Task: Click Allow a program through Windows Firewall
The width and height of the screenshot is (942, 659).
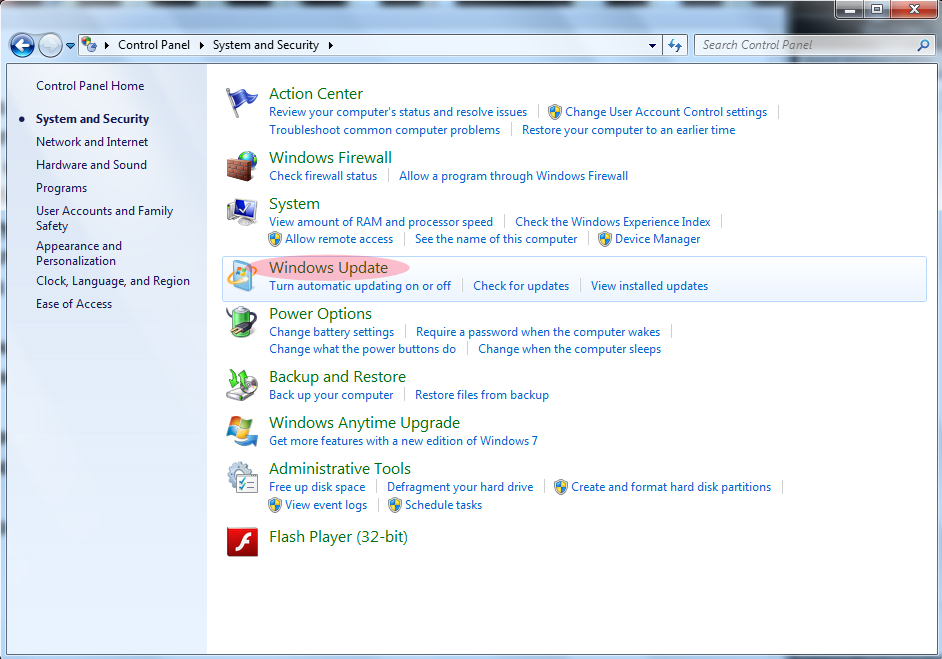Action: point(514,176)
